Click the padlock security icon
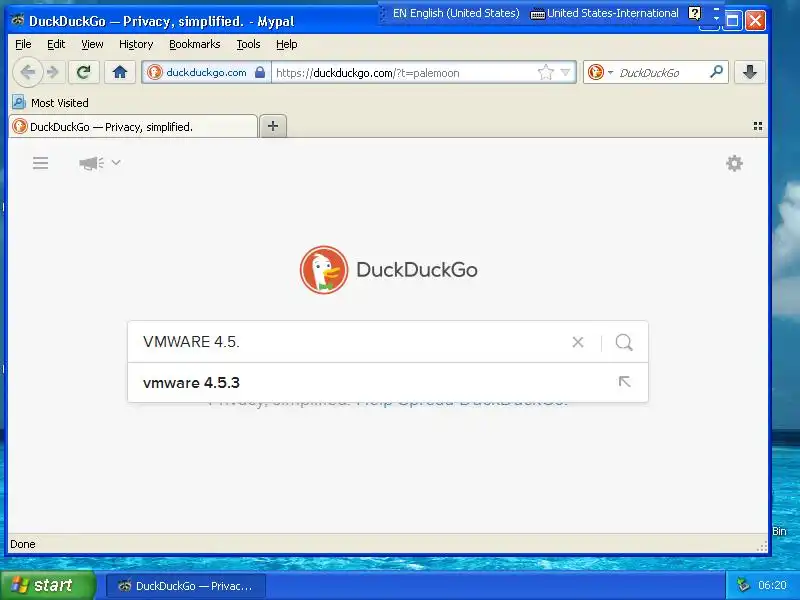Image resolution: width=800 pixels, height=600 pixels. coord(260,72)
